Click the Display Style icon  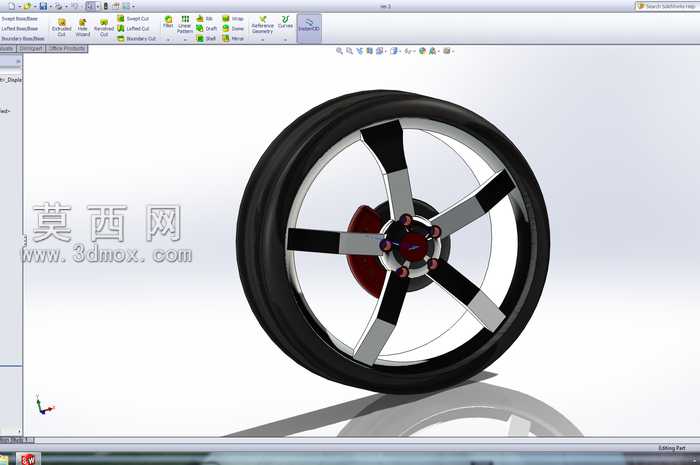click(393, 51)
